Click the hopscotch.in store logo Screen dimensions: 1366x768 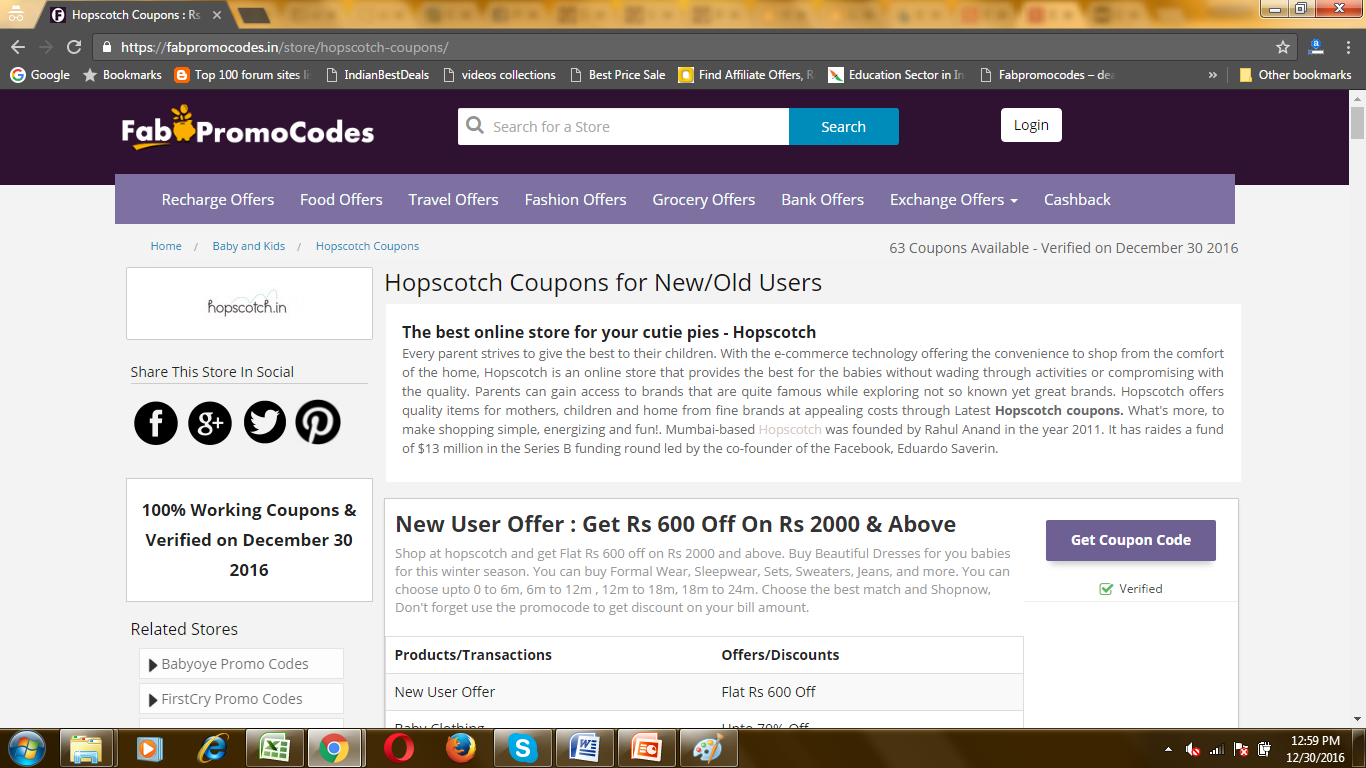(249, 304)
